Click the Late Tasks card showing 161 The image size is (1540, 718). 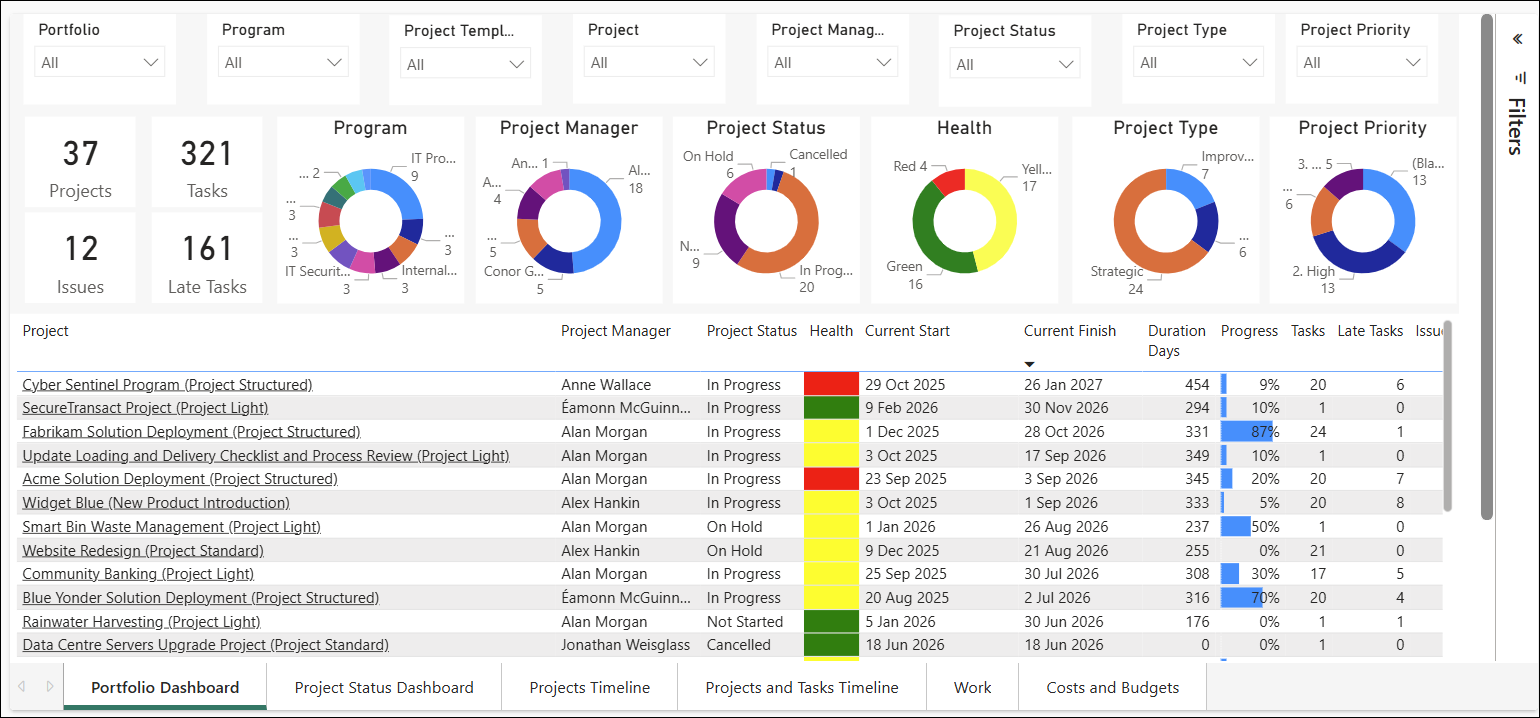coord(207,258)
